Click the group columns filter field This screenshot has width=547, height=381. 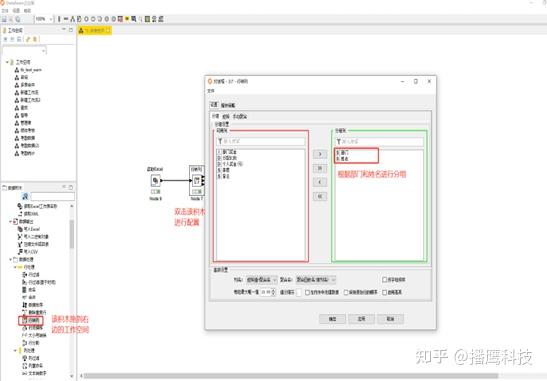tap(379, 141)
